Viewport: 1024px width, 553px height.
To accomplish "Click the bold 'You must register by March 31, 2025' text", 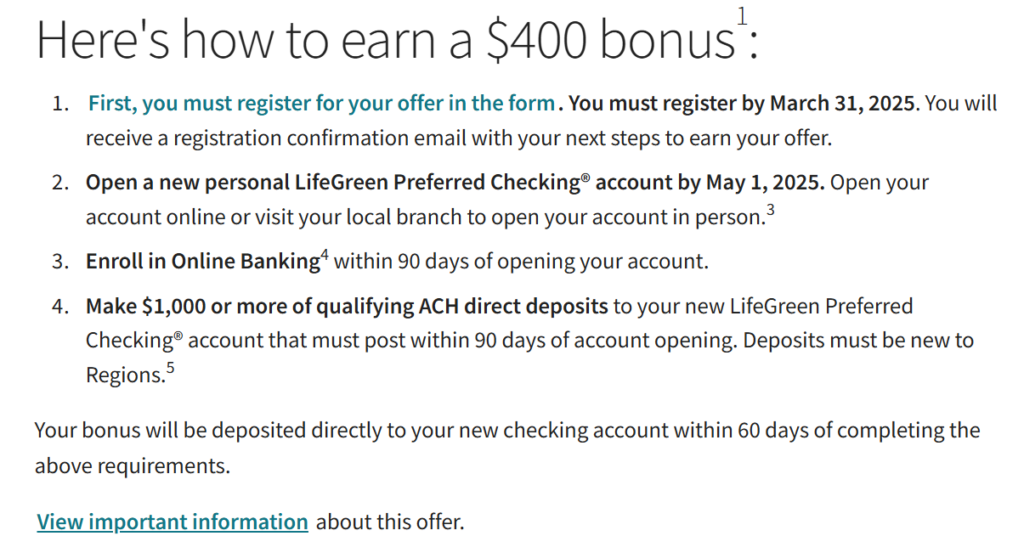I will pyautogui.click(x=743, y=103).
